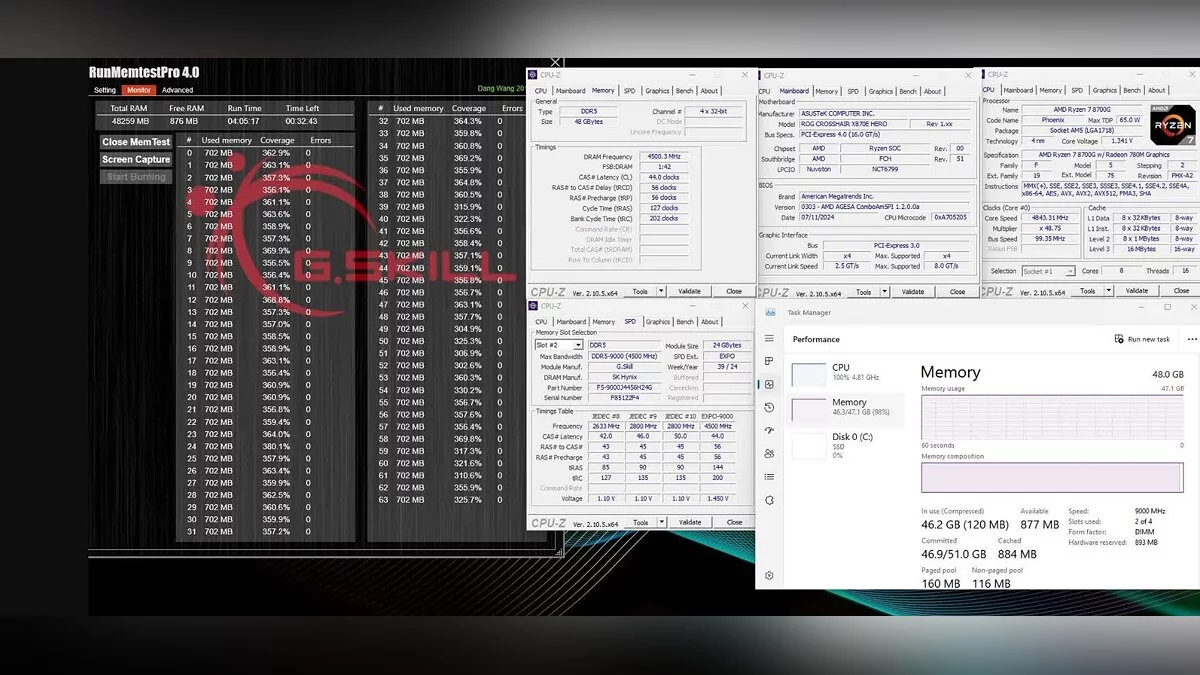Click the Ryzen 7 logo in CPU-Z

click(x=1171, y=125)
